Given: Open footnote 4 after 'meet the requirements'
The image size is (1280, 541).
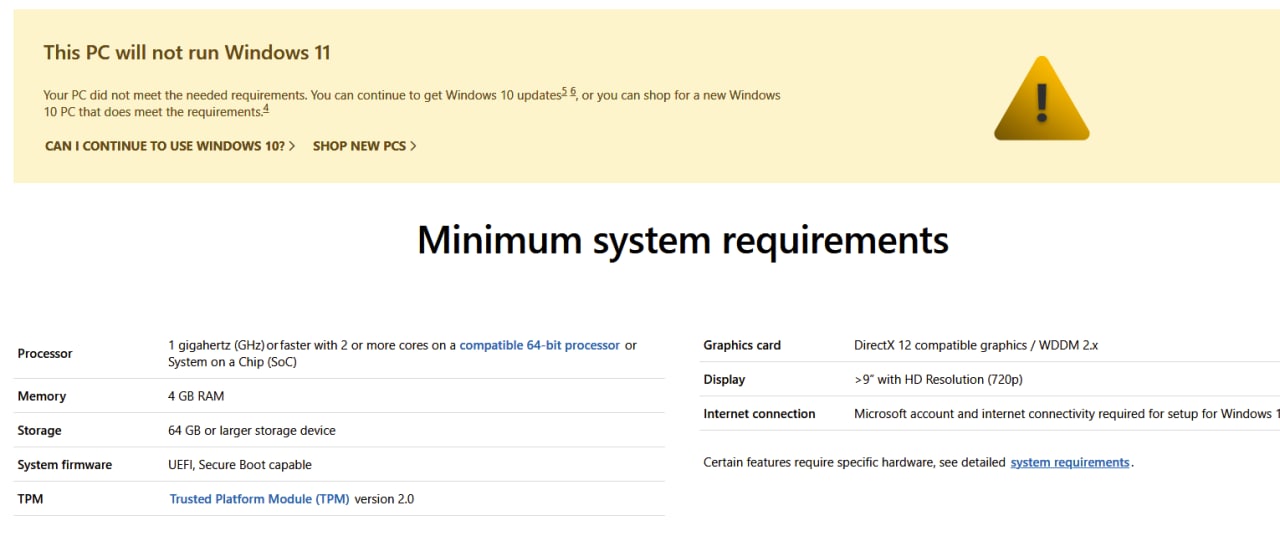Looking at the screenshot, I should point(266,109).
